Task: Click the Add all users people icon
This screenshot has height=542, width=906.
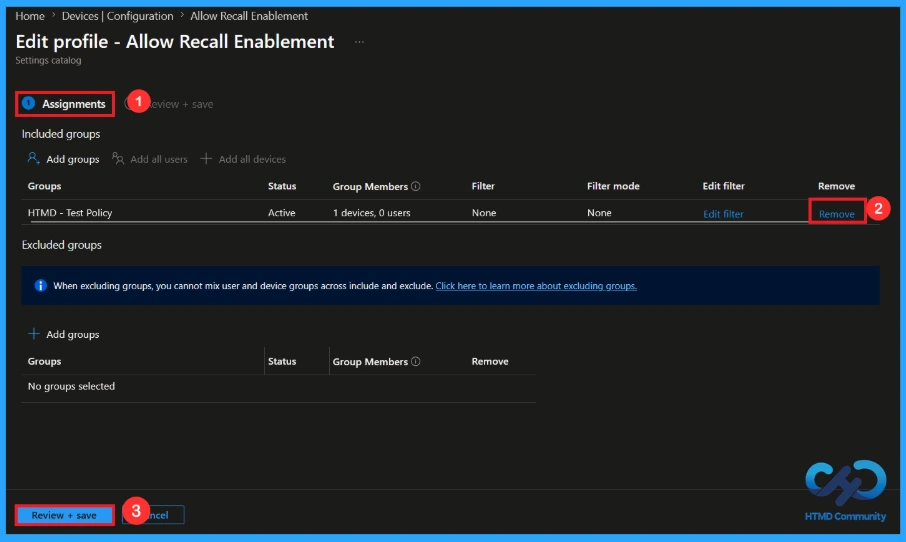Action: (x=118, y=158)
